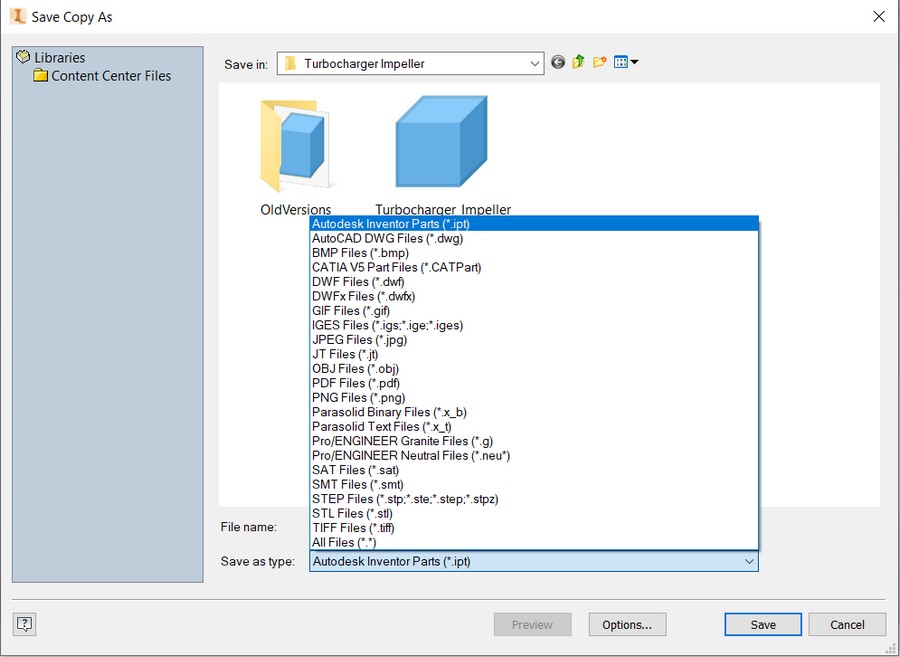Viewport: 900px width, 657px height.
Task: Choose Parasolid Binary Files (*.x_b)
Action: point(534,412)
